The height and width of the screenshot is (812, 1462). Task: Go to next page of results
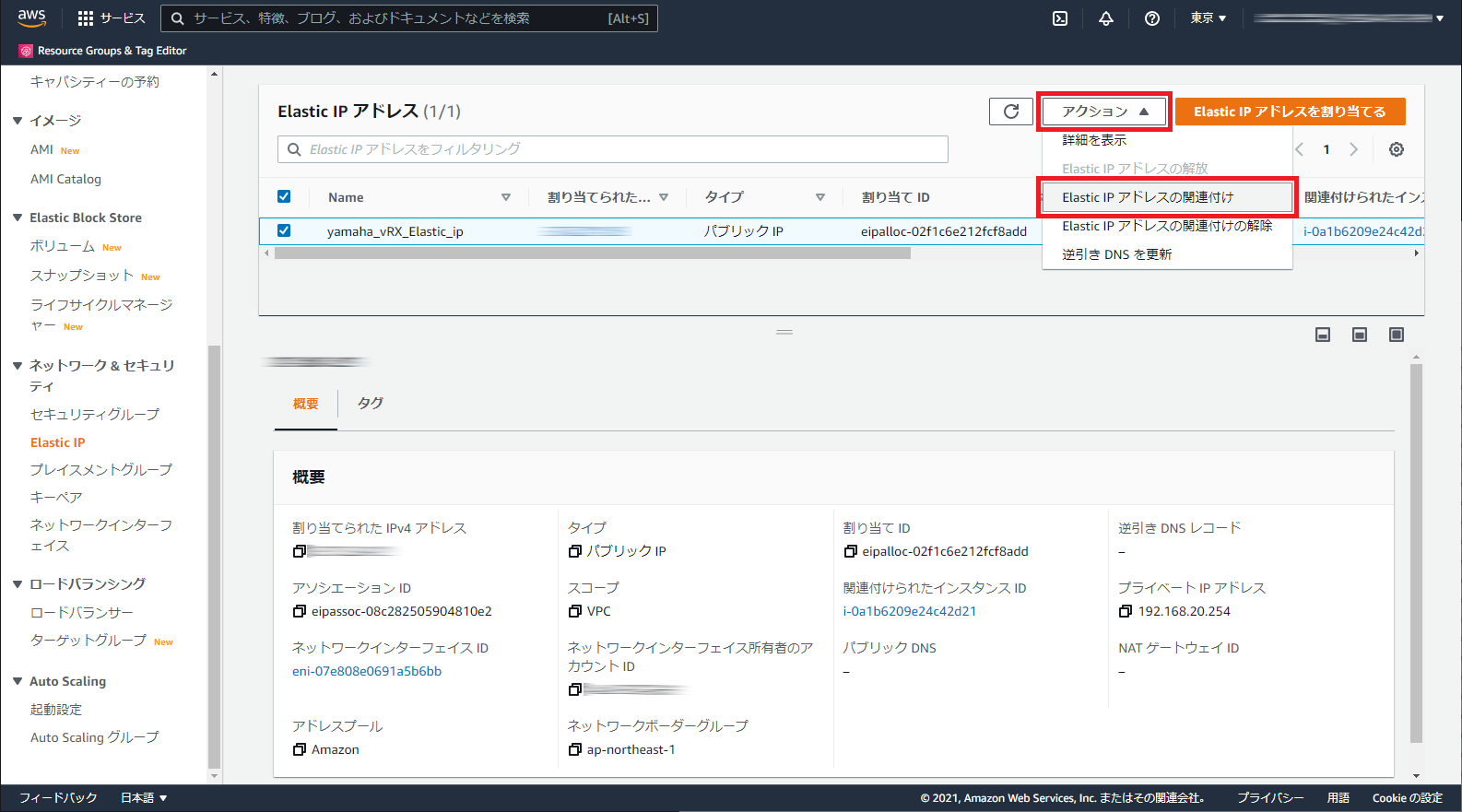[1353, 149]
